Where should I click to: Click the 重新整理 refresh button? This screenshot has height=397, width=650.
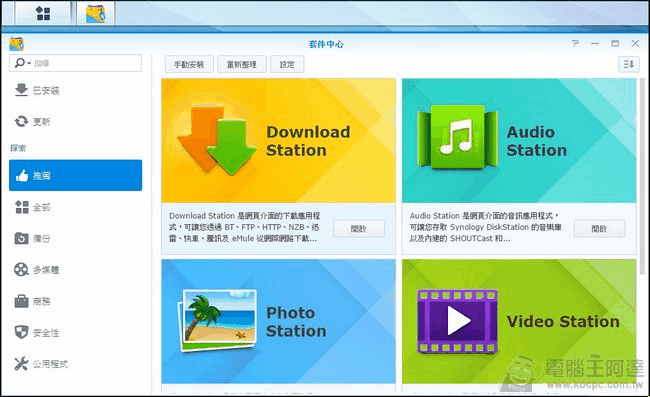click(242, 64)
